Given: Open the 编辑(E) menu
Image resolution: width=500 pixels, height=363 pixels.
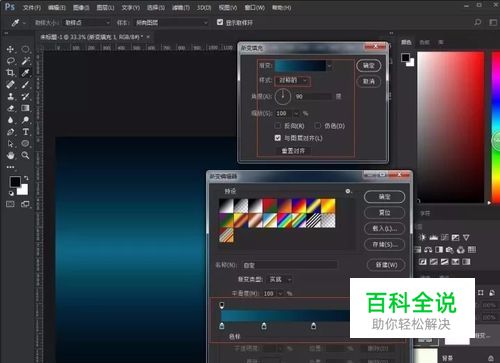Looking at the screenshot, I should (57, 7).
